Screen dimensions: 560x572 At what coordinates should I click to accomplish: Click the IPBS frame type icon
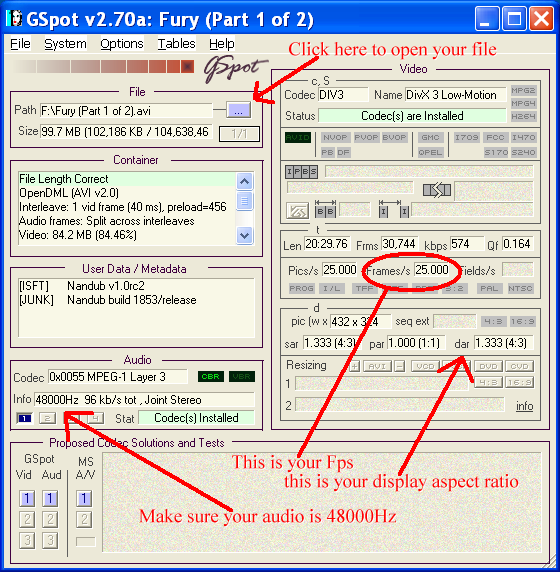301,171
